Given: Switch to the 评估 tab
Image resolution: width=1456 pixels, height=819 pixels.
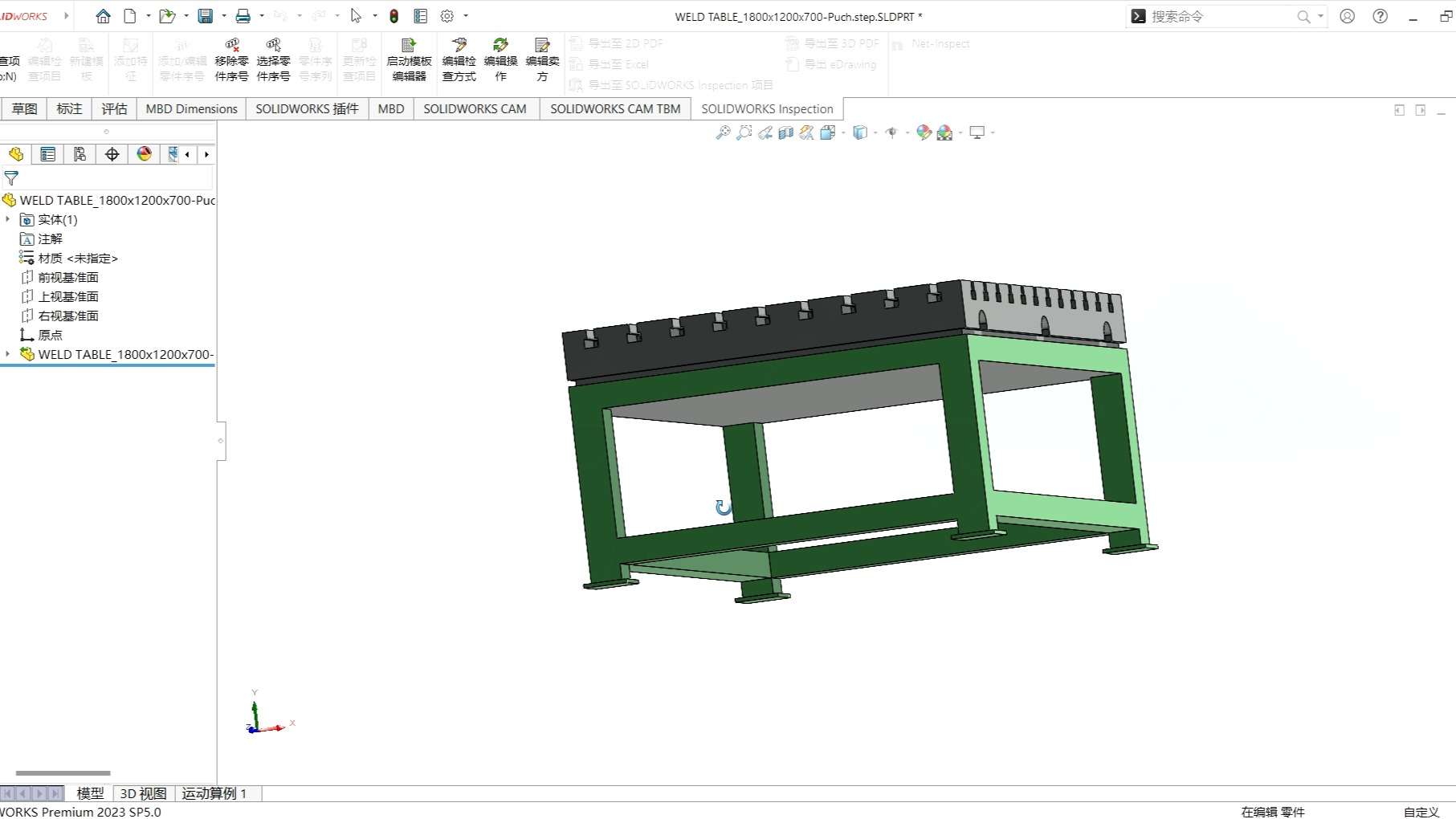Looking at the screenshot, I should (114, 108).
